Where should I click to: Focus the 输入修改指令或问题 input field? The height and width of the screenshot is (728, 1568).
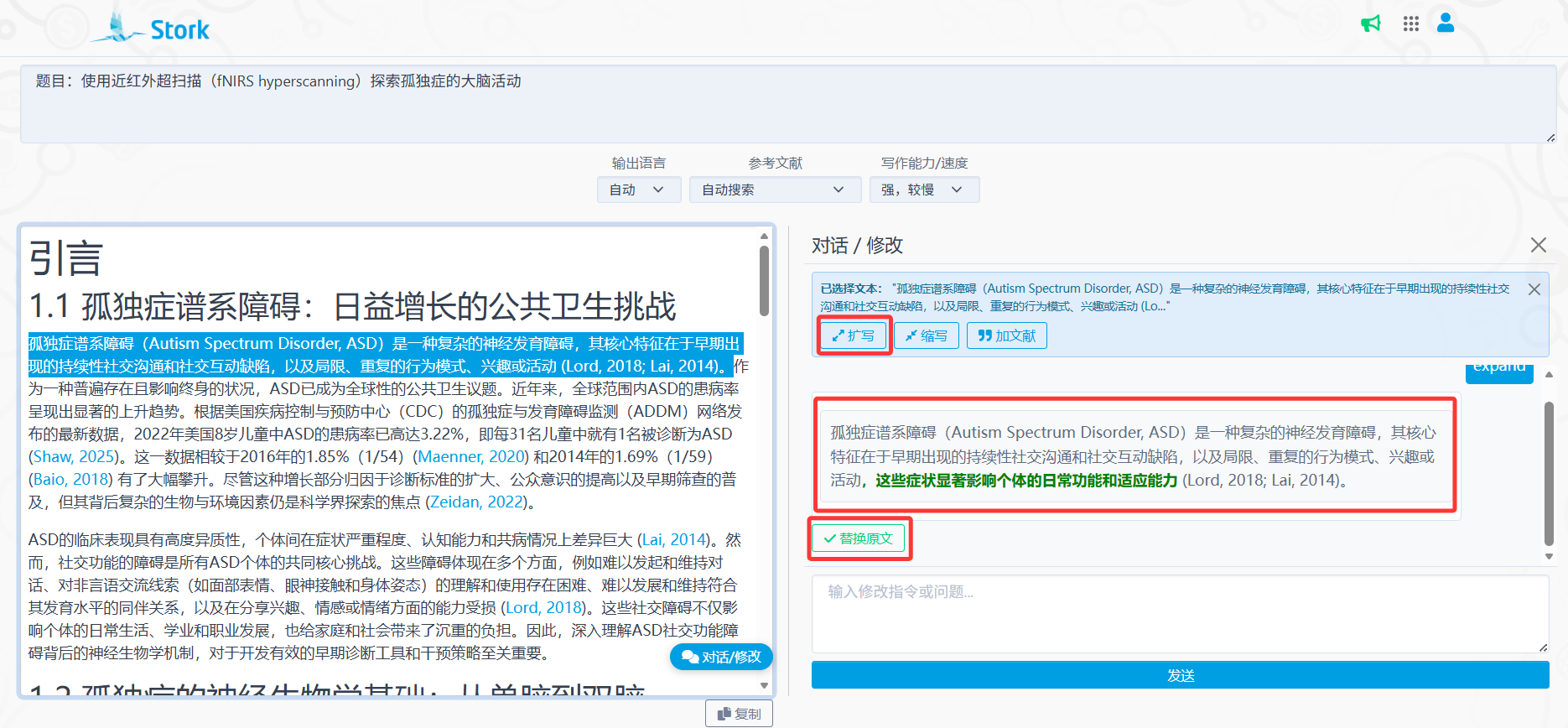[x=1180, y=613]
